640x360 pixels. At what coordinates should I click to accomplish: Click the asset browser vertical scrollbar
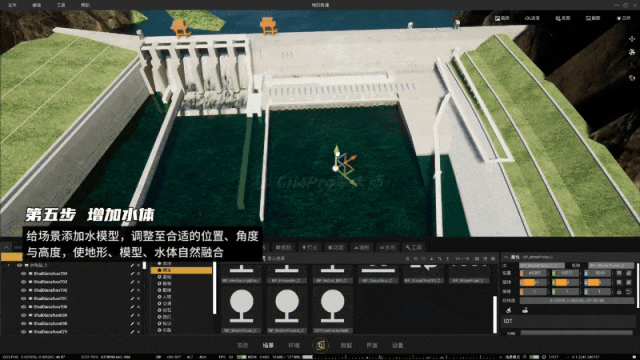495,314
